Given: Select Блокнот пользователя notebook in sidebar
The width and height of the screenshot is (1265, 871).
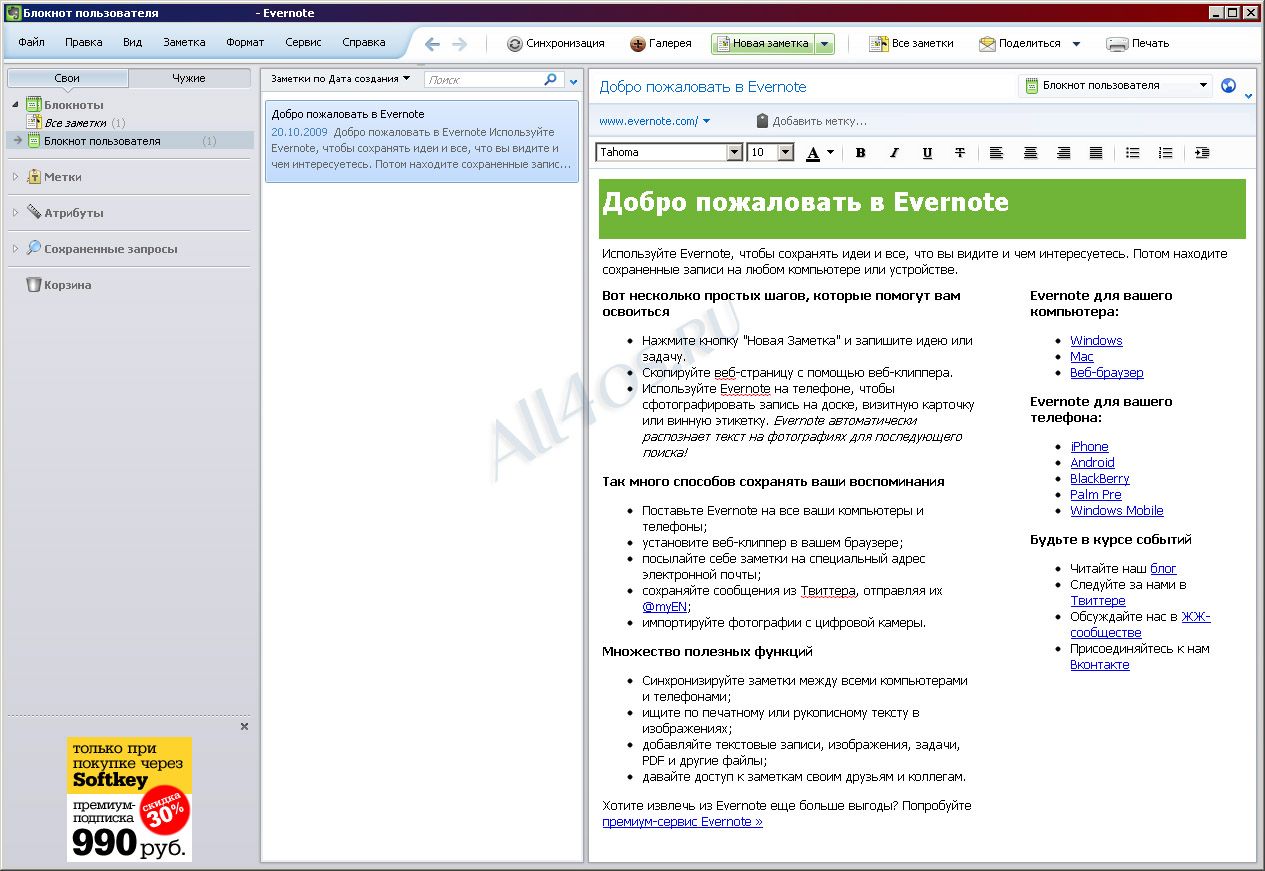Looking at the screenshot, I should click(x=129, y=141).
